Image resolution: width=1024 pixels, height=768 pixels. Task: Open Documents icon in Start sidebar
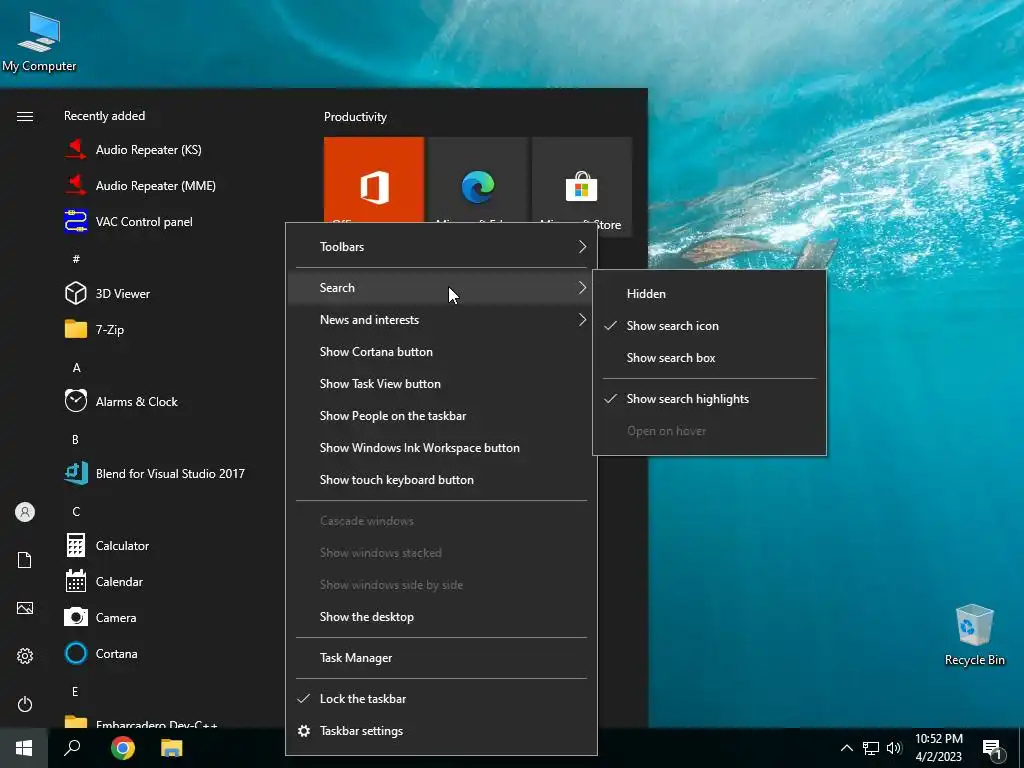pos(25,560)
